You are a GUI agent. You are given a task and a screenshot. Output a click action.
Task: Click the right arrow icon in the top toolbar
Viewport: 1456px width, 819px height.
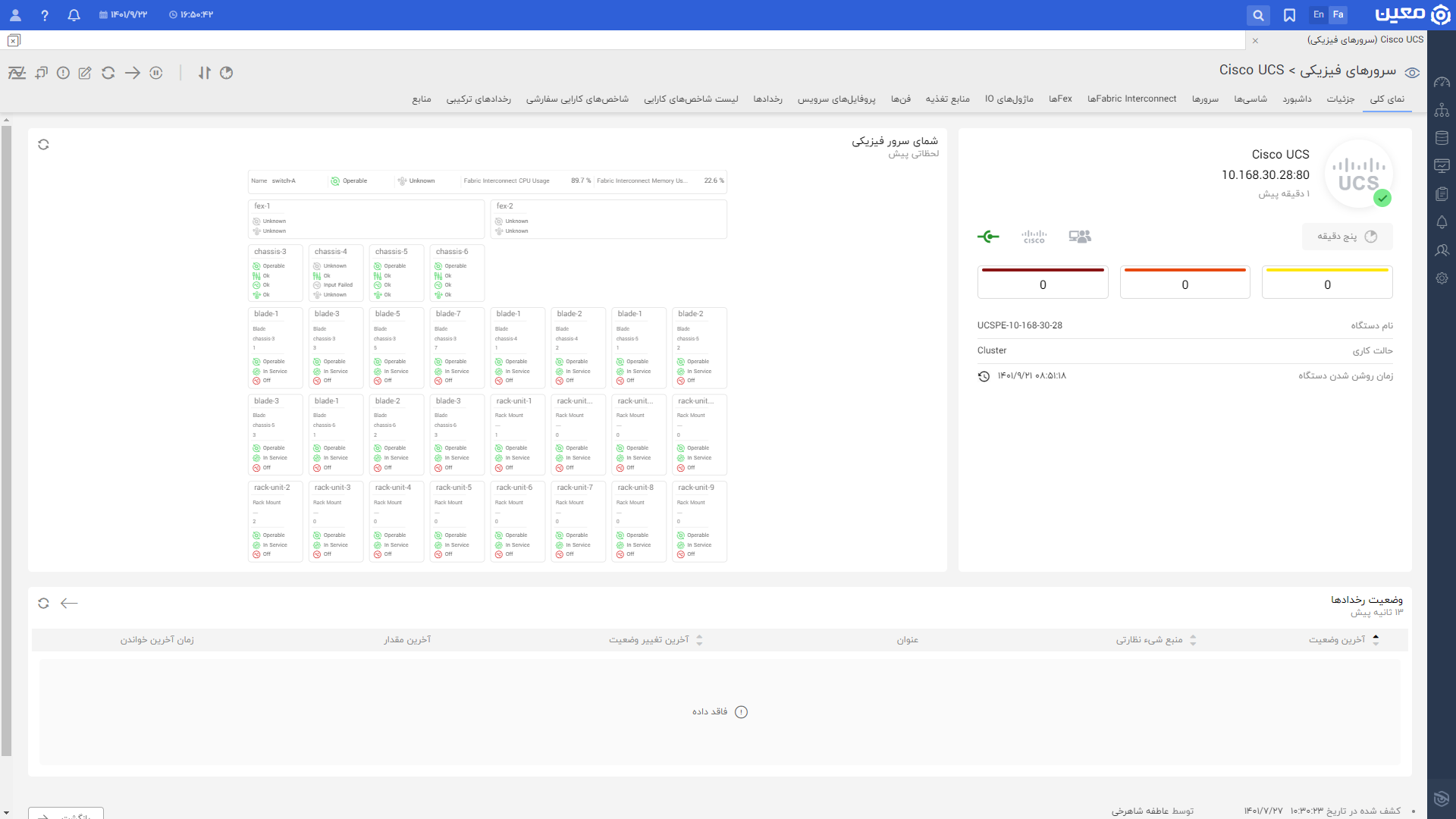click(133, 73)
